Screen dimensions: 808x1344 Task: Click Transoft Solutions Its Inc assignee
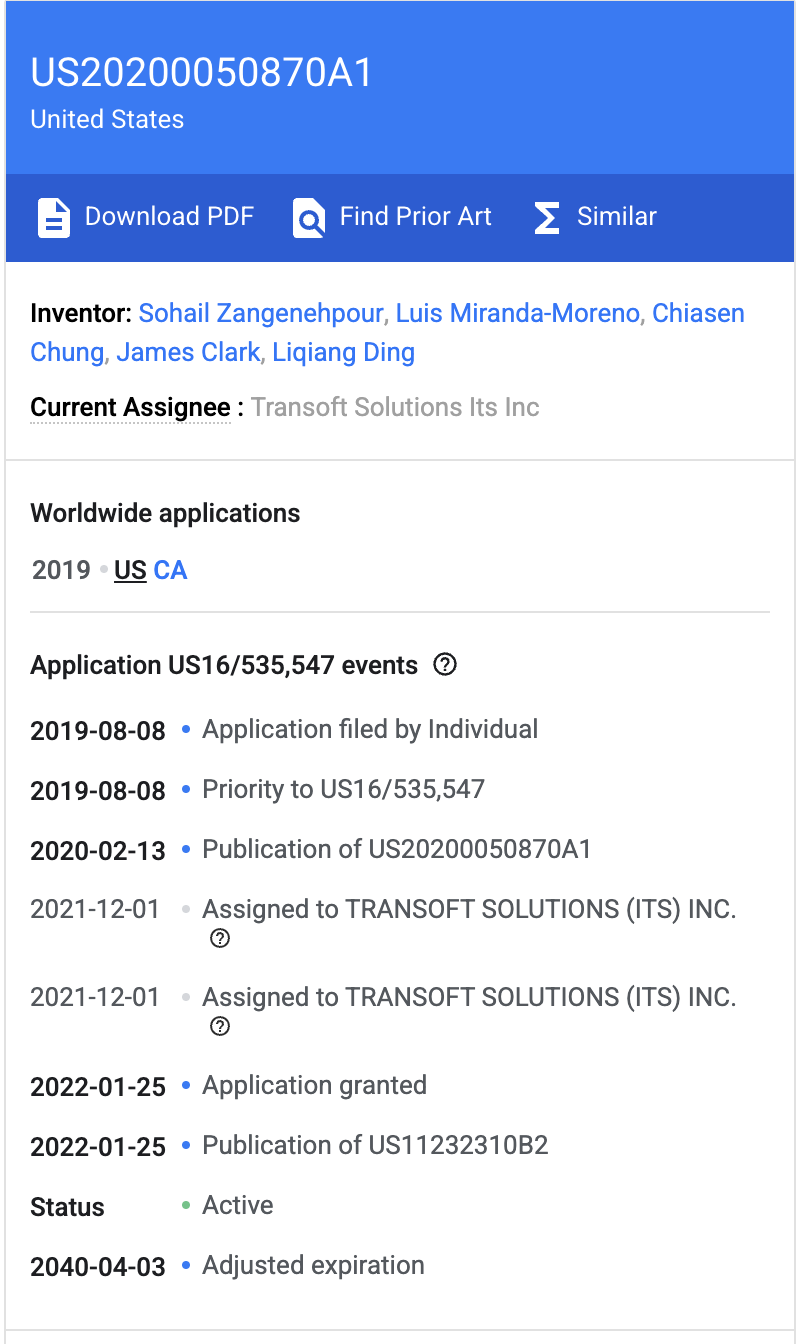395,407
